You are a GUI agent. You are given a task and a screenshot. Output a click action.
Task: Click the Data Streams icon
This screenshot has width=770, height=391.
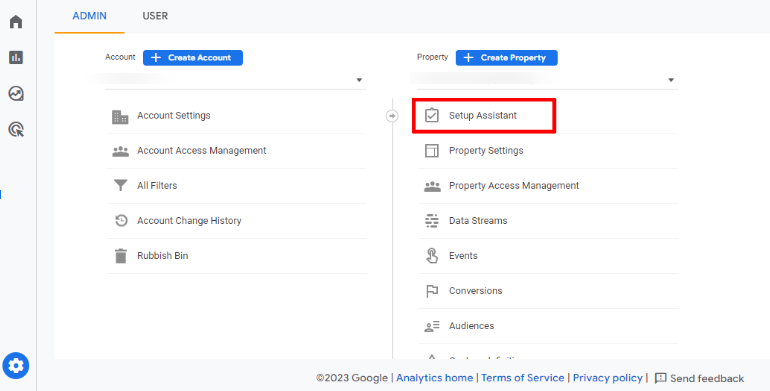[x=432, y=221]
